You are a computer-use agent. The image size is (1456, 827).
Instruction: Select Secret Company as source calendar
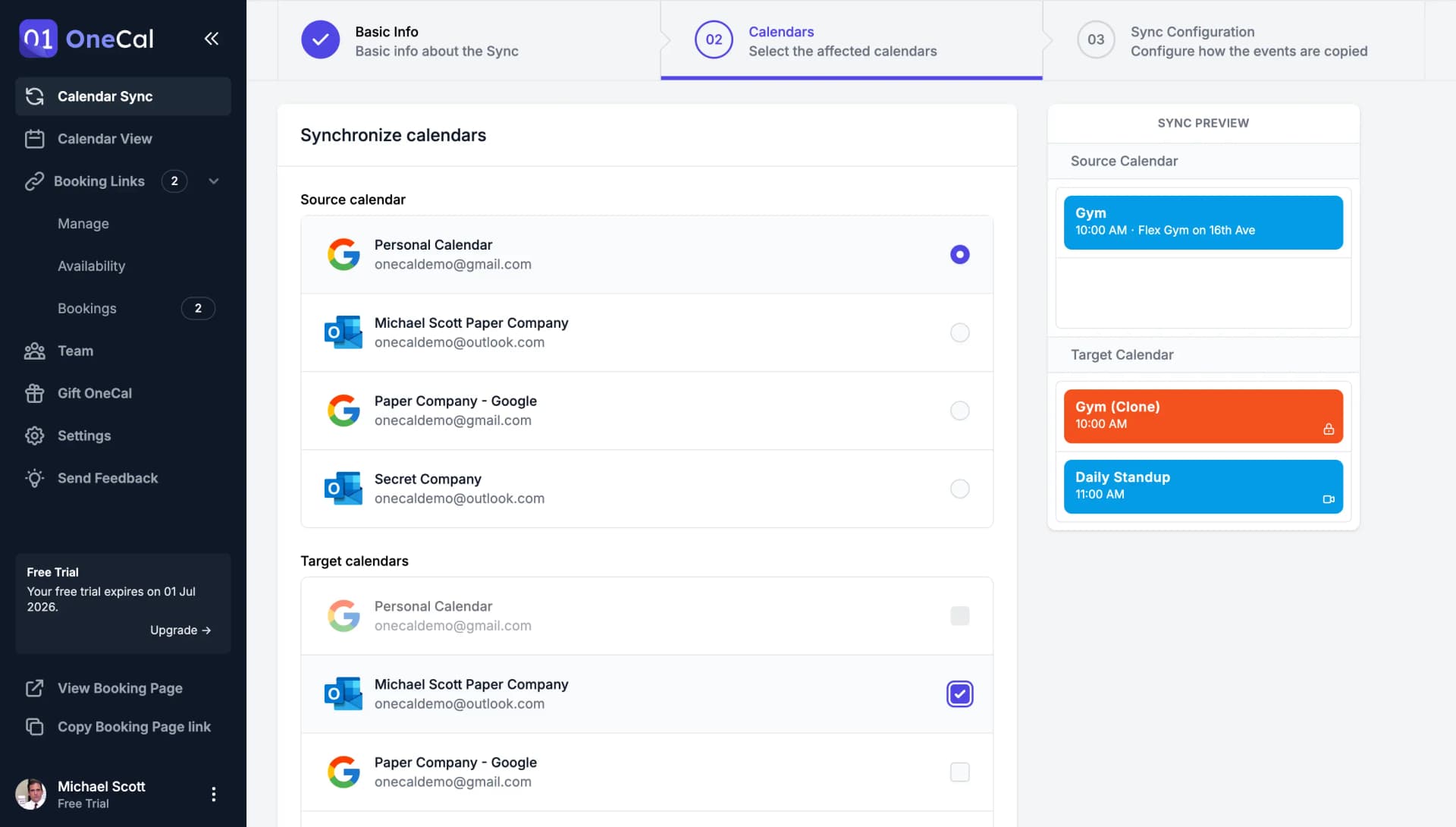click(x=959, y=489)
